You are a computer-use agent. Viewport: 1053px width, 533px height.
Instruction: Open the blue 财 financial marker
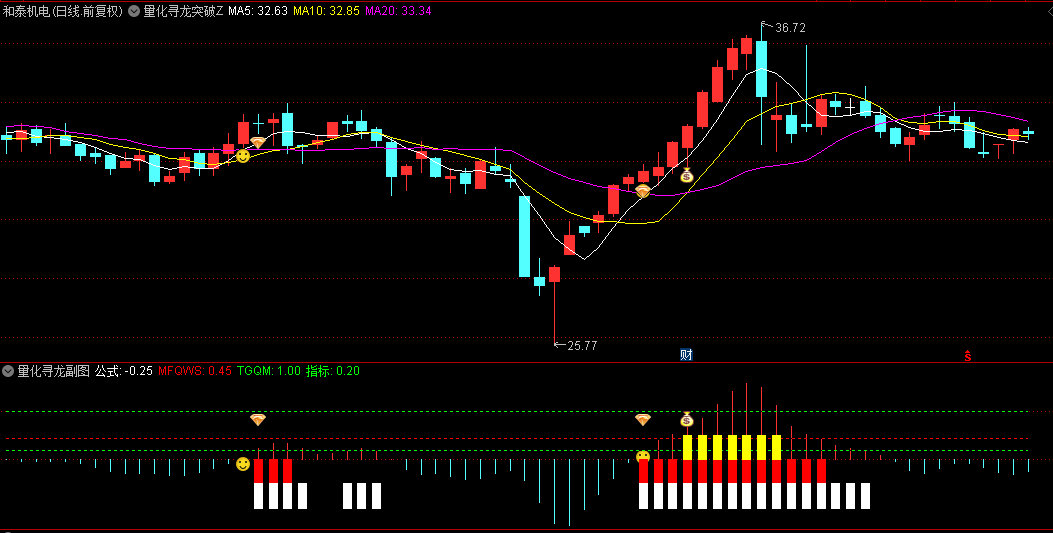(686, 355)
